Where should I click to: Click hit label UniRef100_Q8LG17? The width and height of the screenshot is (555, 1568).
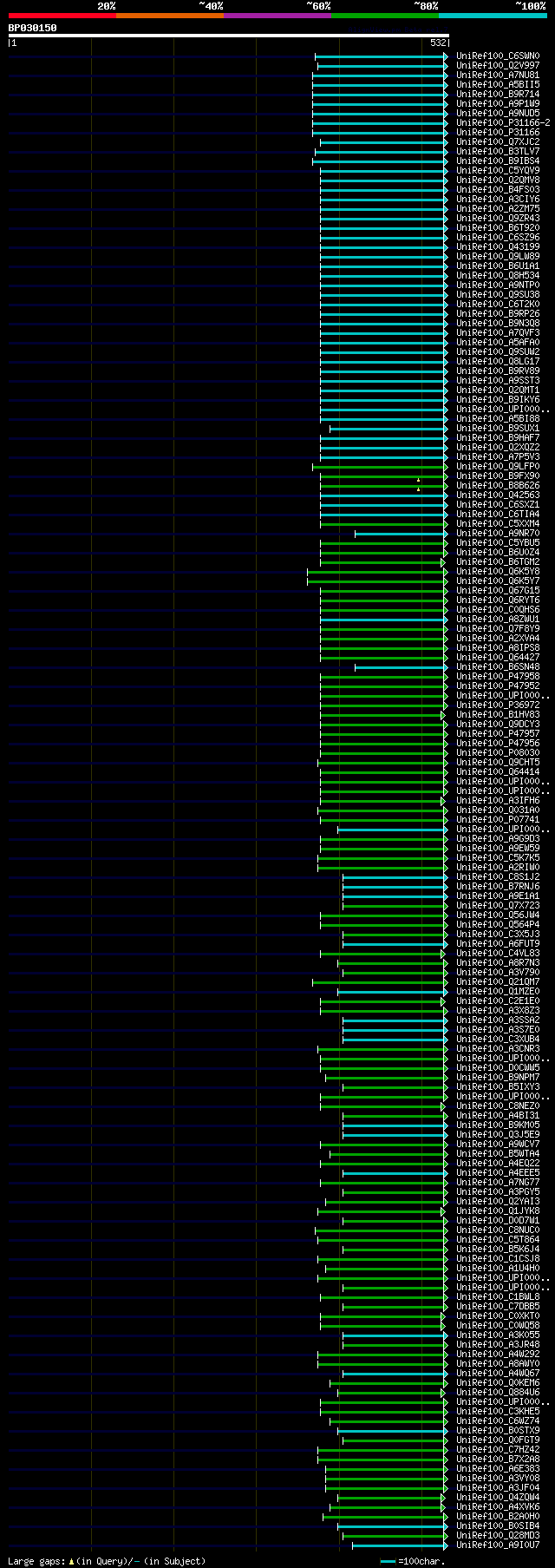pos(498,362)
